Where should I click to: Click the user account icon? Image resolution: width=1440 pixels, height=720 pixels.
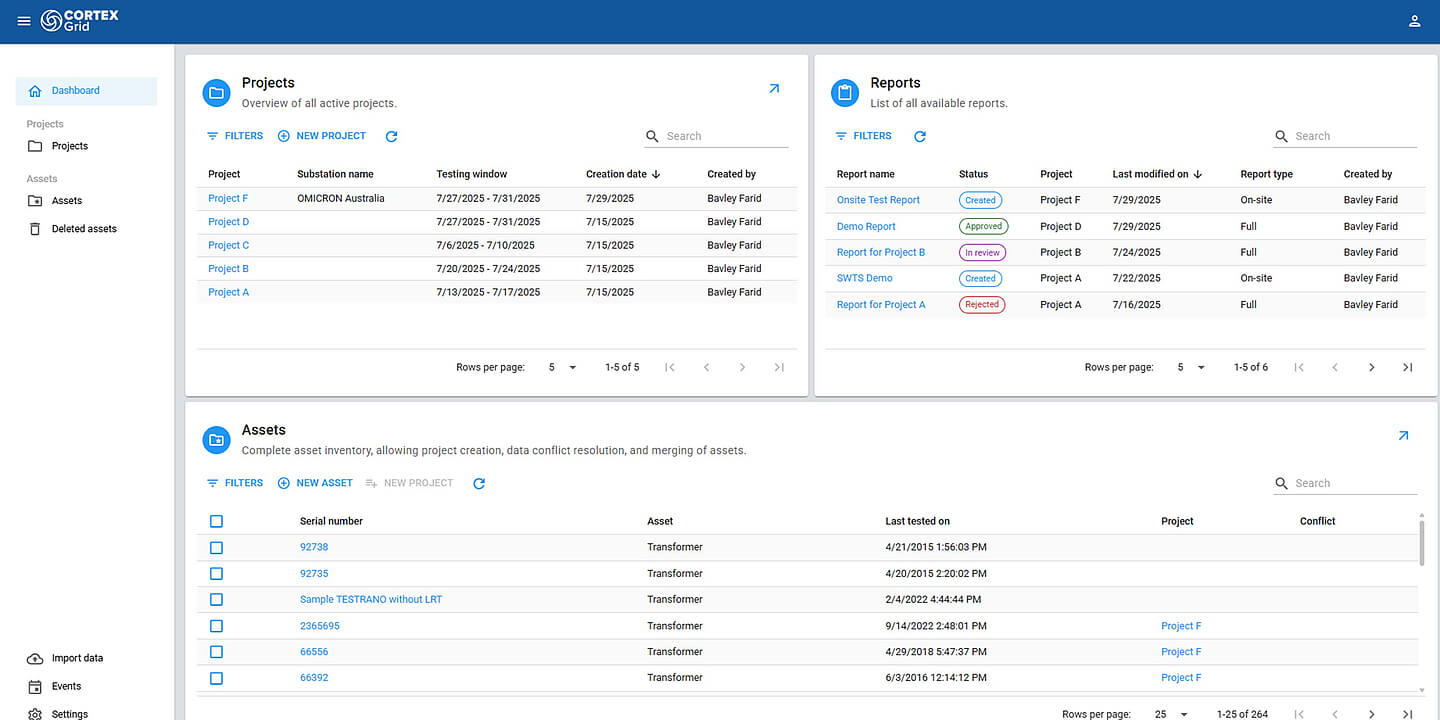tap(1414, 21)
